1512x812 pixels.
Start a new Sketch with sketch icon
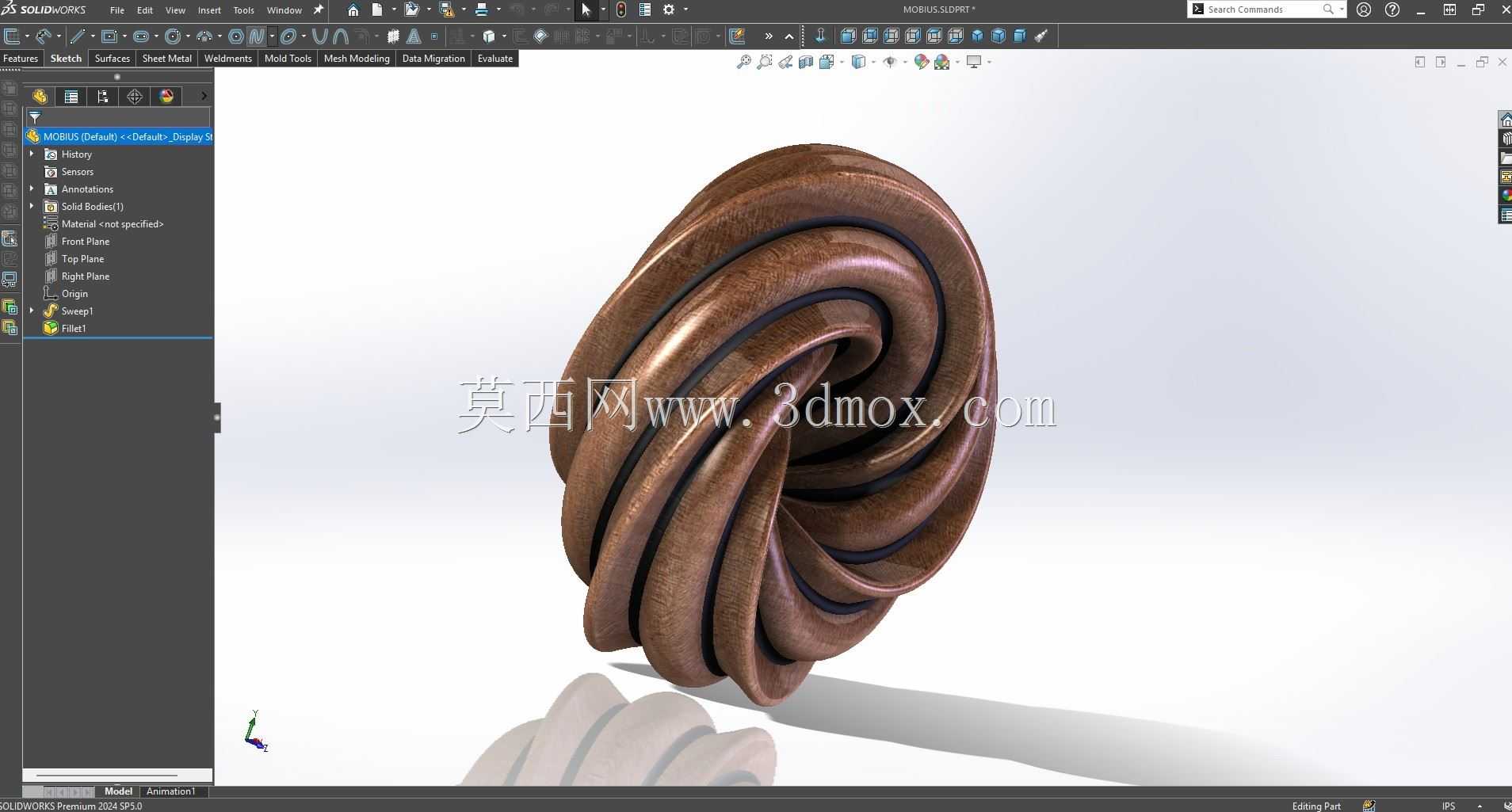pos(11,36)
